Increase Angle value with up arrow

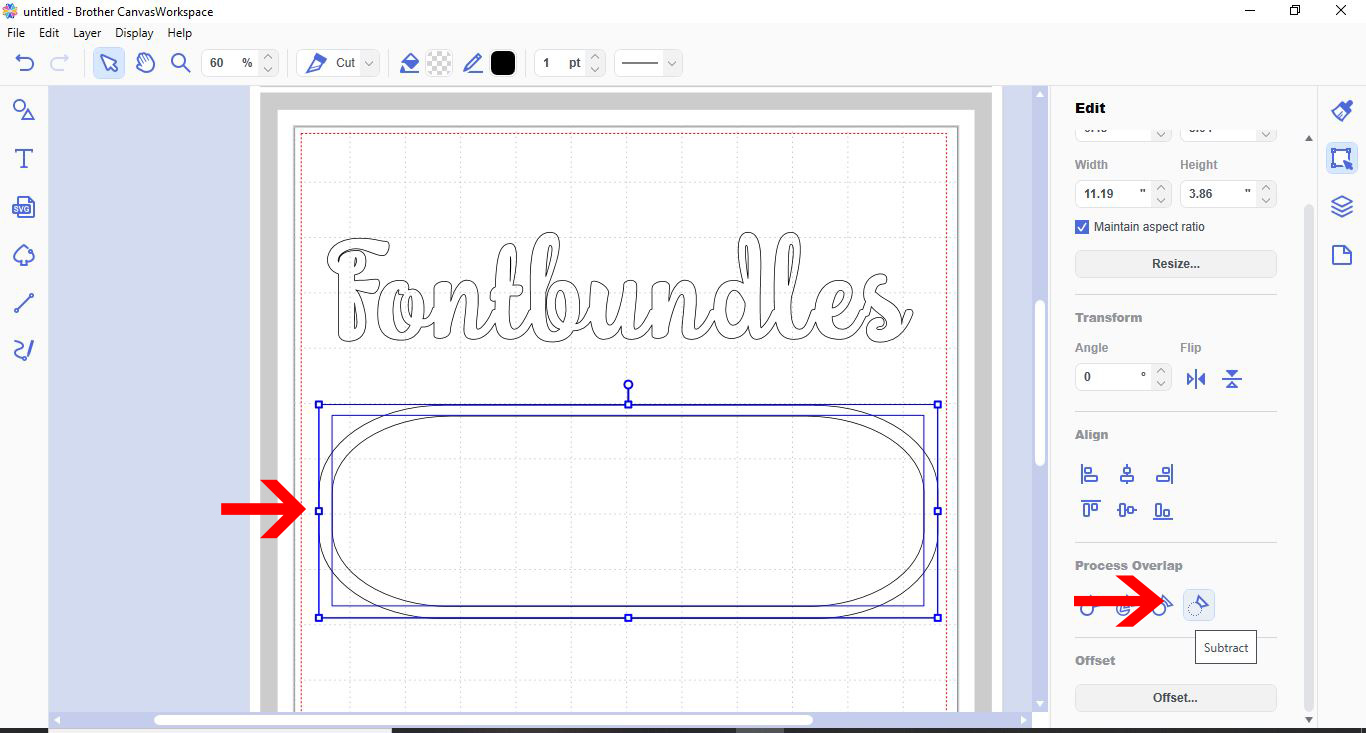1161,371
